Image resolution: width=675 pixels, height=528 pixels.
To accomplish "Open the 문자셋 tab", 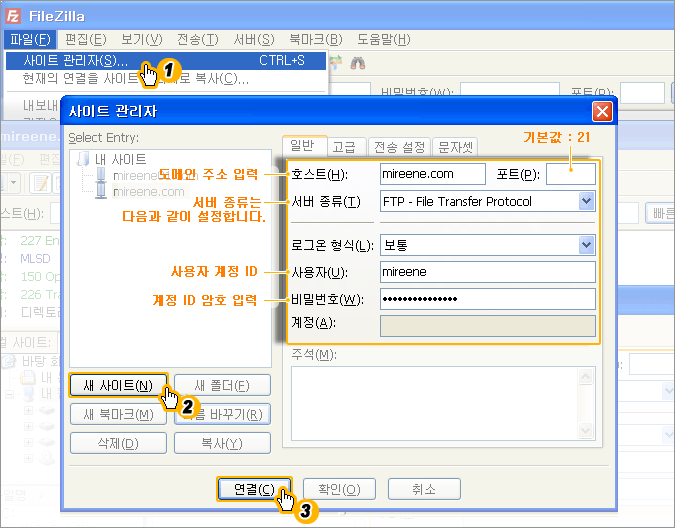I will coord(455,147).
